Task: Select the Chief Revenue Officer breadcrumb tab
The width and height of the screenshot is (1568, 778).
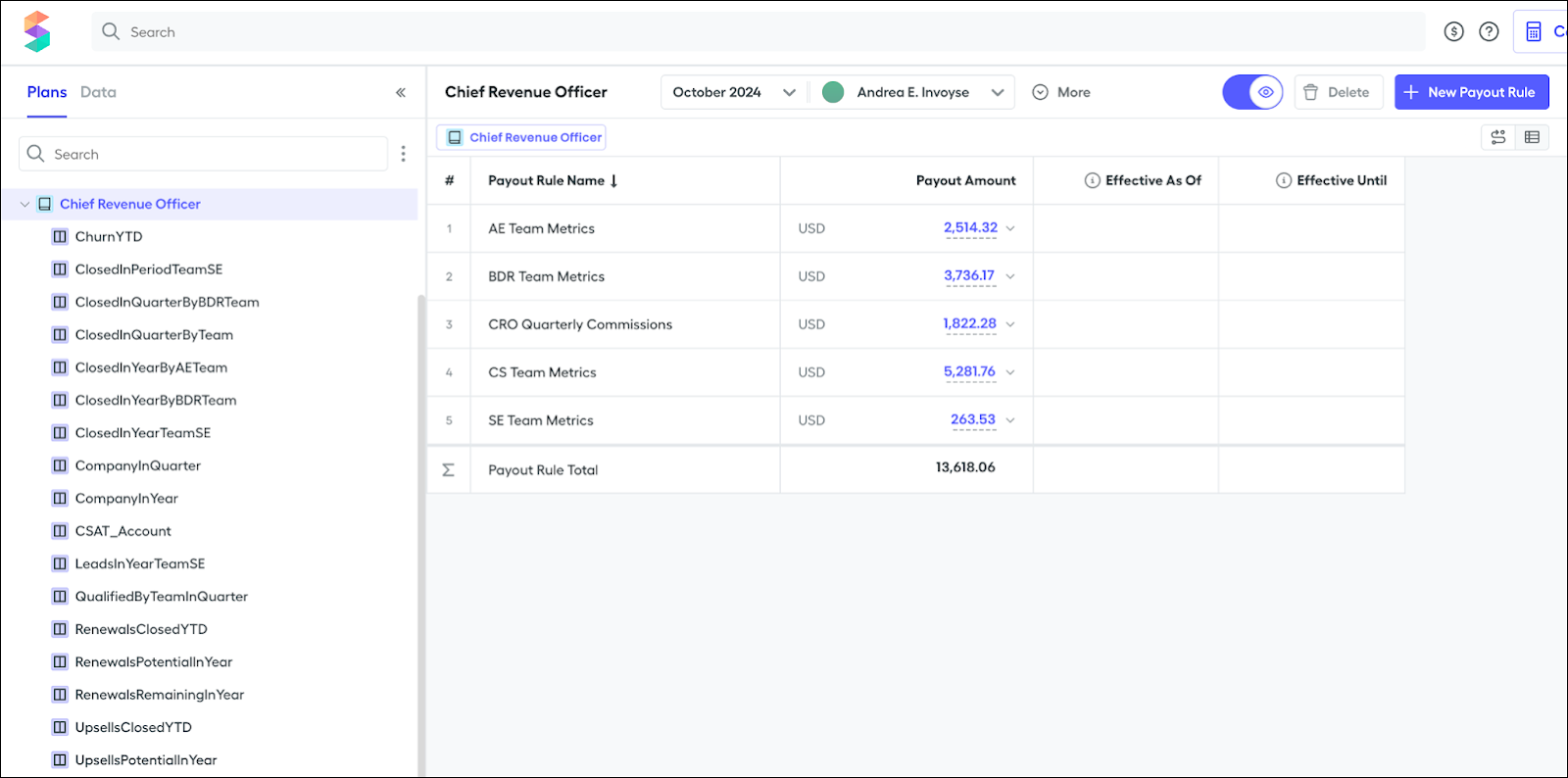Action: (x=521, y=137)
